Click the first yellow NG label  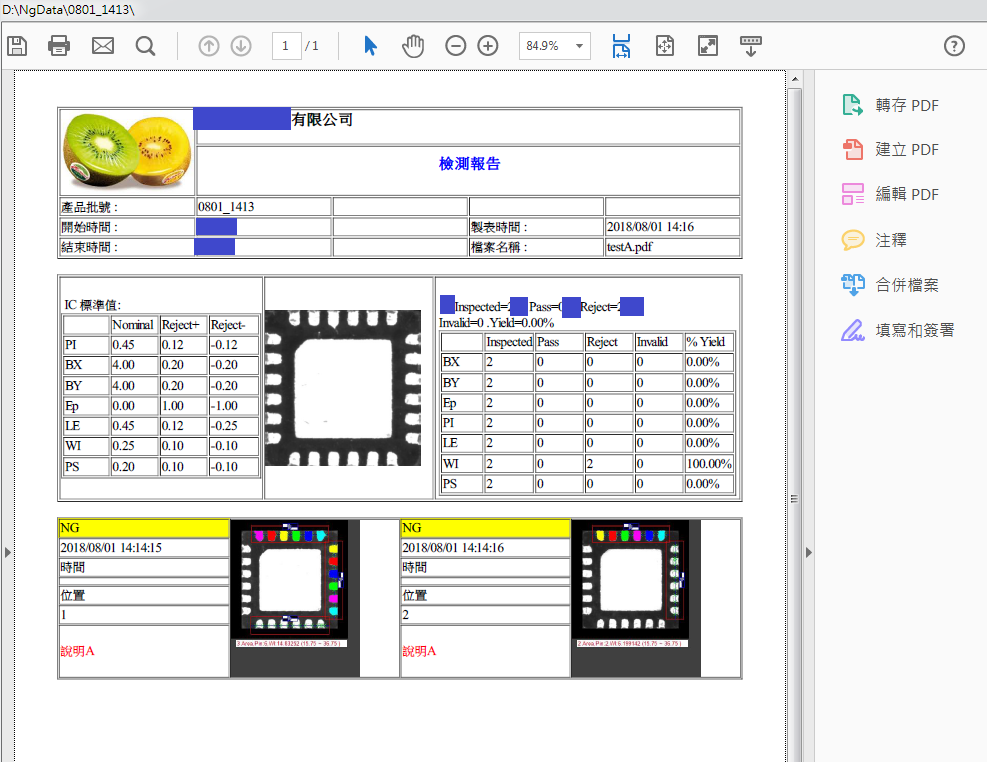coord(144,527)
